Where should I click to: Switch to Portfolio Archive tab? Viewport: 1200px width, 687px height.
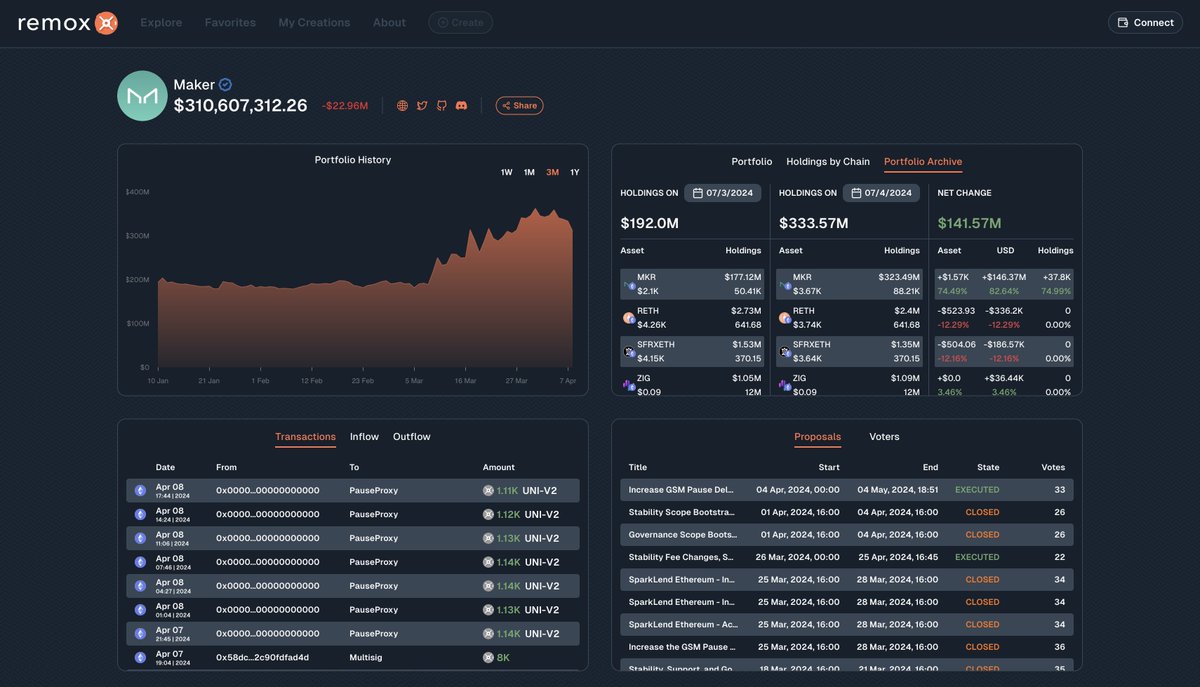(923, 161)
